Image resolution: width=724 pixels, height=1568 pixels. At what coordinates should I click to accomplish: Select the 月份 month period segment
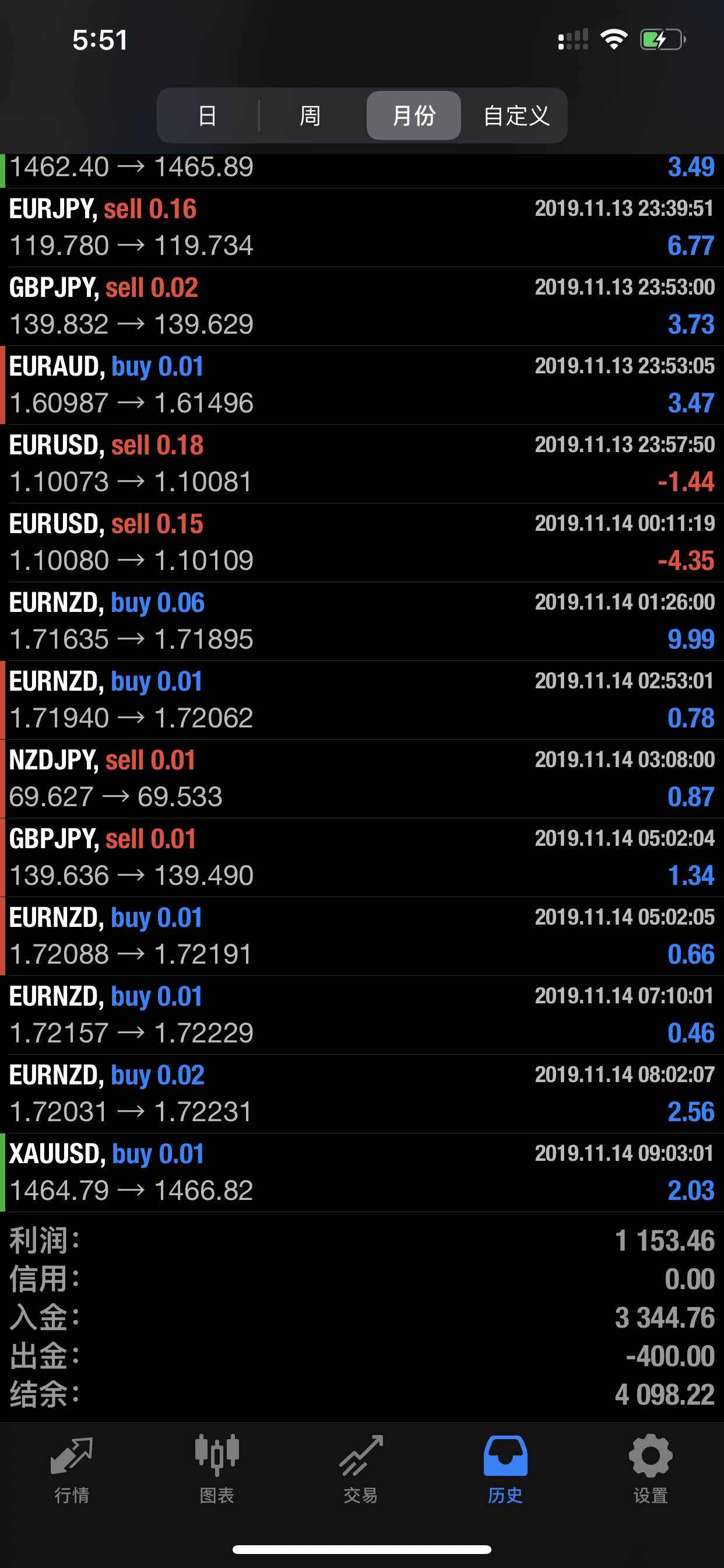[414, 116]
